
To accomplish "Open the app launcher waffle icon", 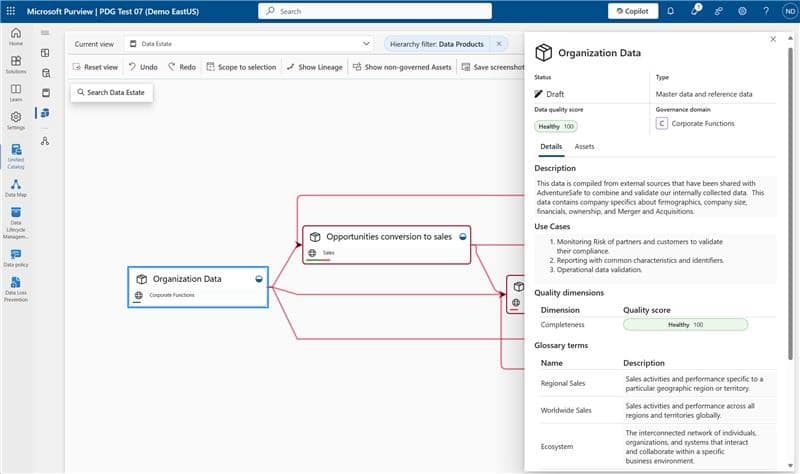I will pos(10,11).
